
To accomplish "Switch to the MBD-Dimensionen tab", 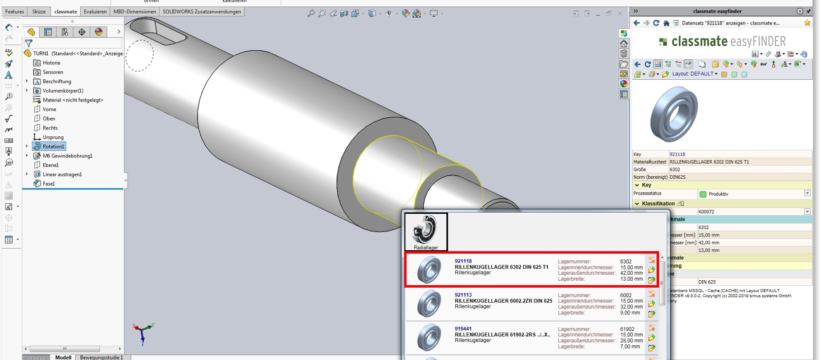I will click(x=135, y=11).
